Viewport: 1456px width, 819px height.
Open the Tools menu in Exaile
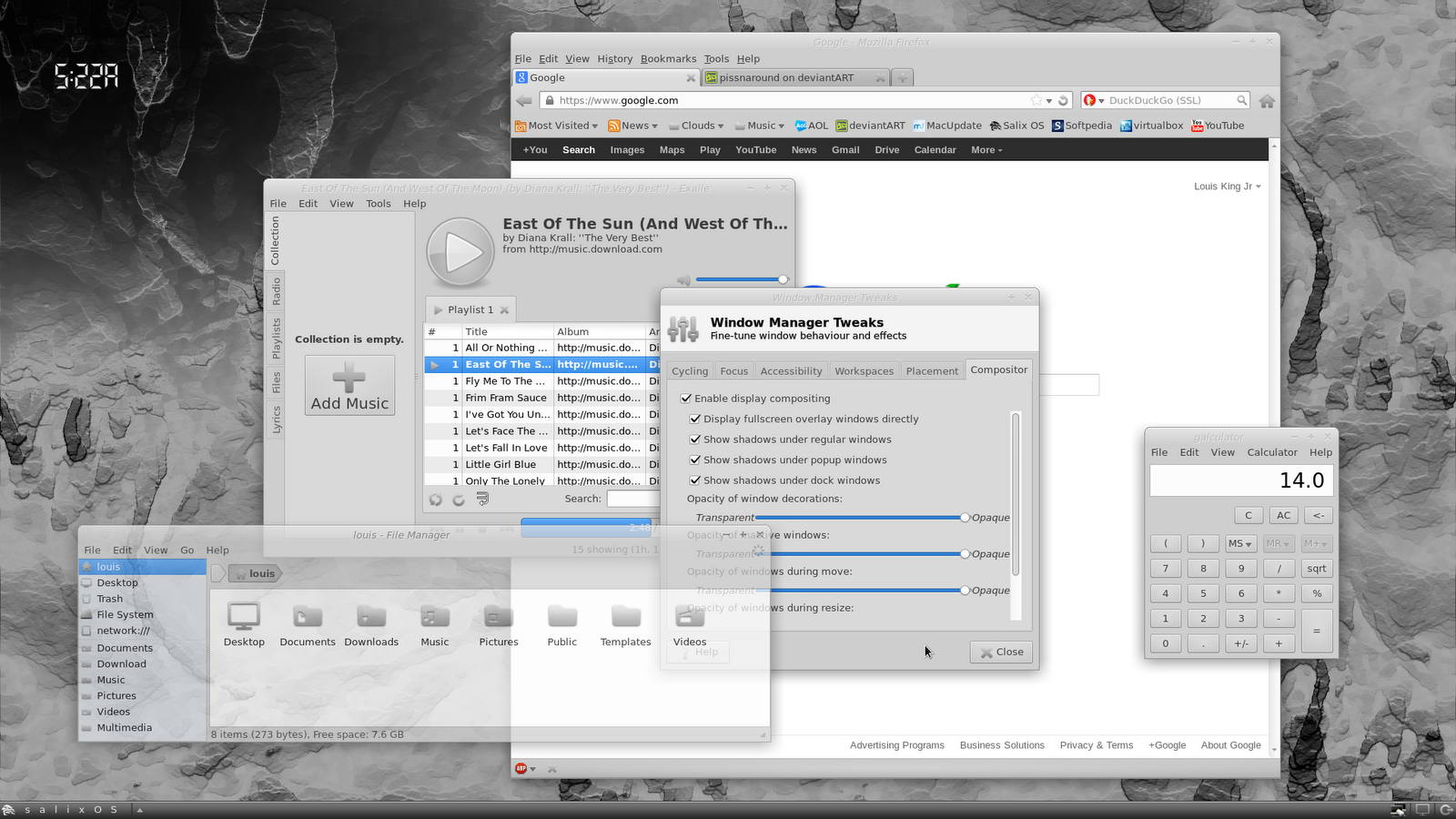coord(379,204)
